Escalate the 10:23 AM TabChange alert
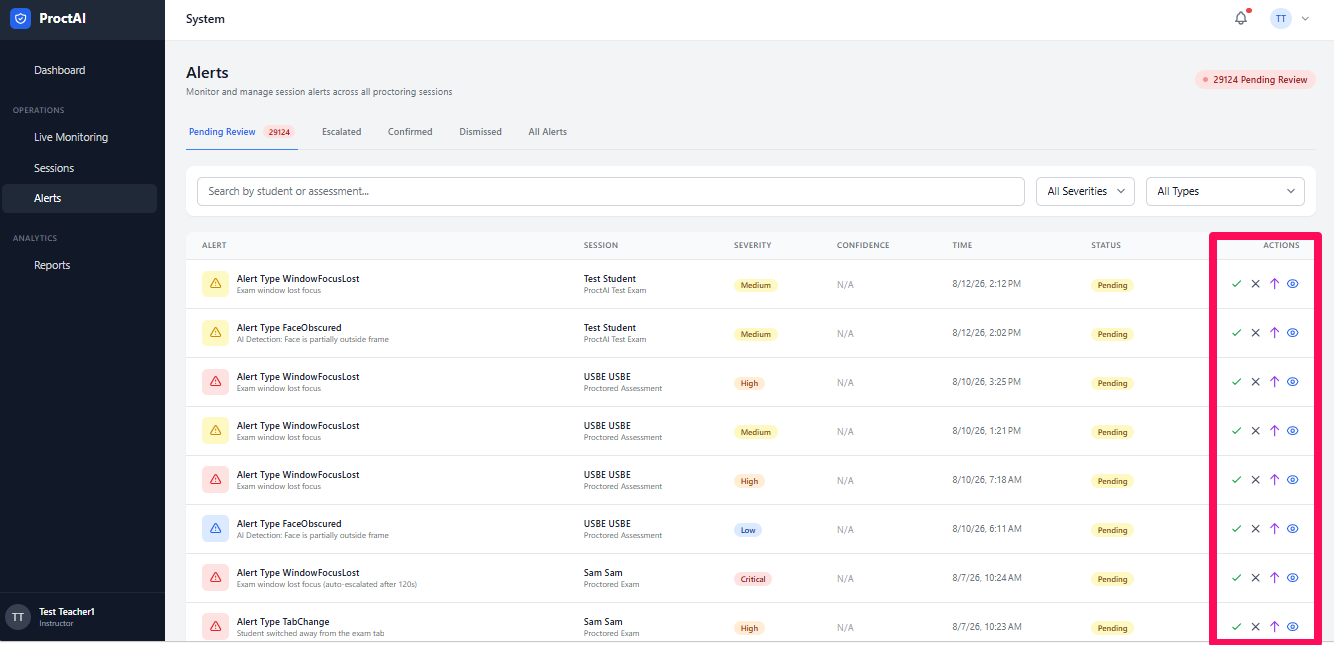The height and width of the screenshot is (645, 1334). coord(1274,627)
